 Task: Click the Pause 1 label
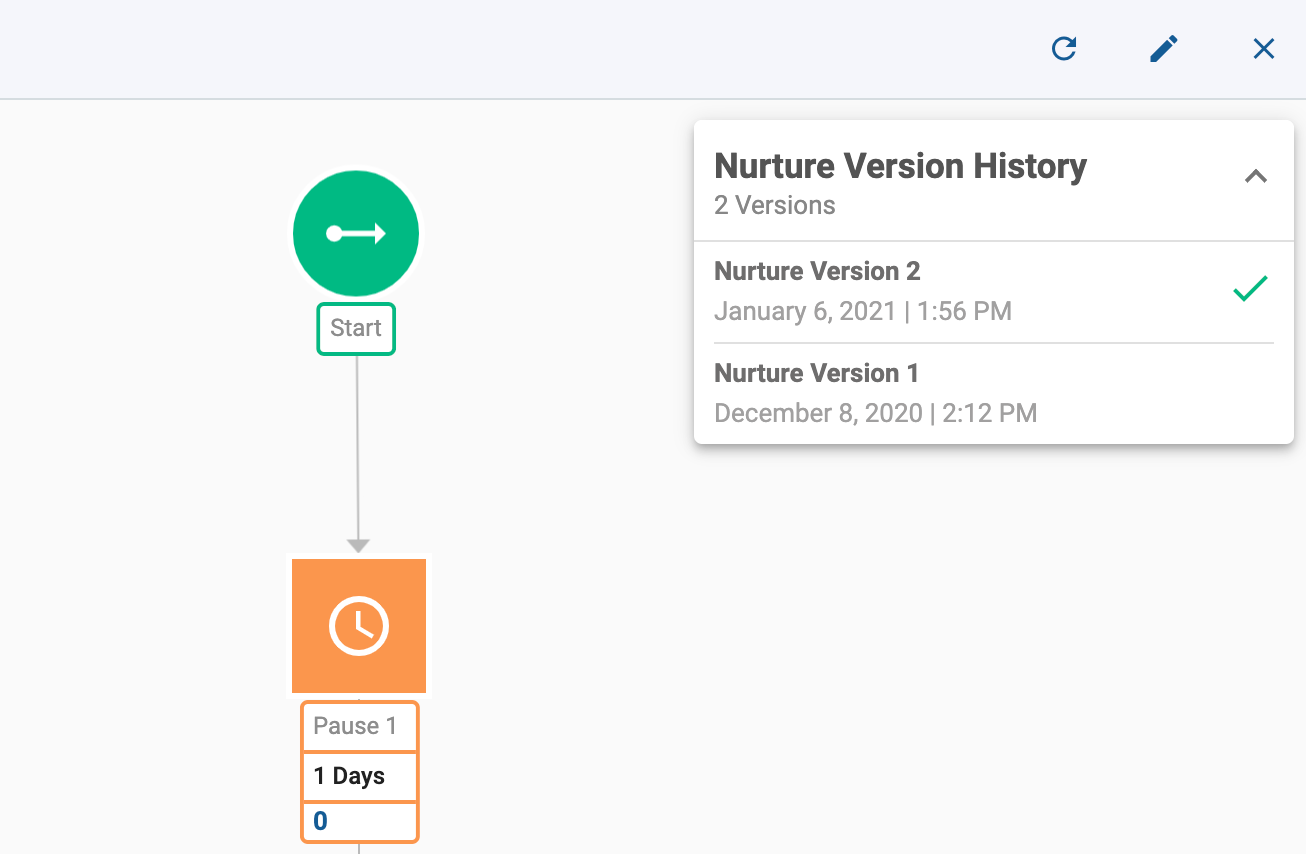(x=356, y=726)
